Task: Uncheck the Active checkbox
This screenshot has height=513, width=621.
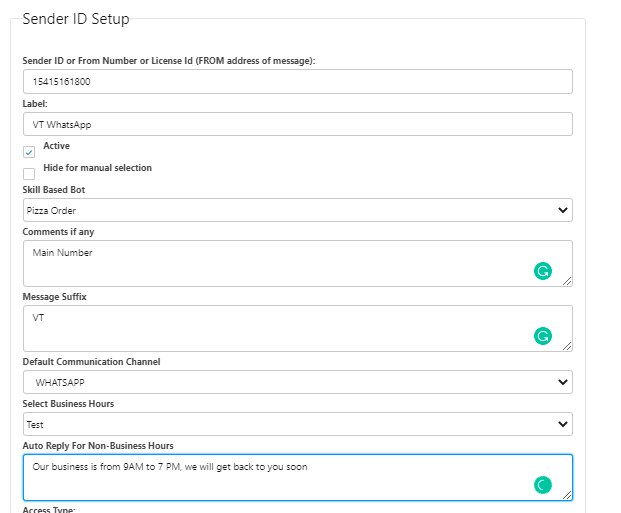Action: (29, 152)
